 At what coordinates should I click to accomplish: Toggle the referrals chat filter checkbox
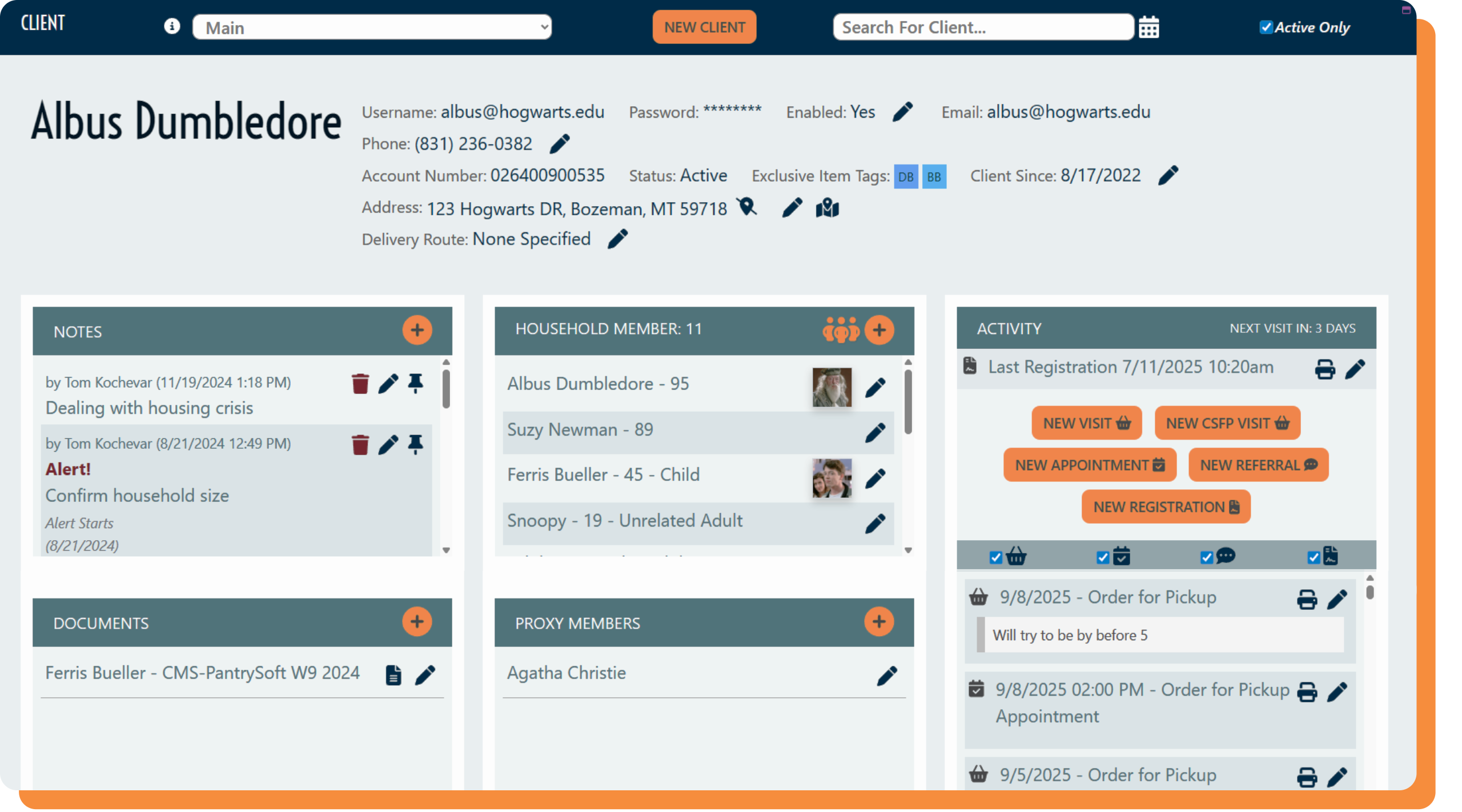1206,557
